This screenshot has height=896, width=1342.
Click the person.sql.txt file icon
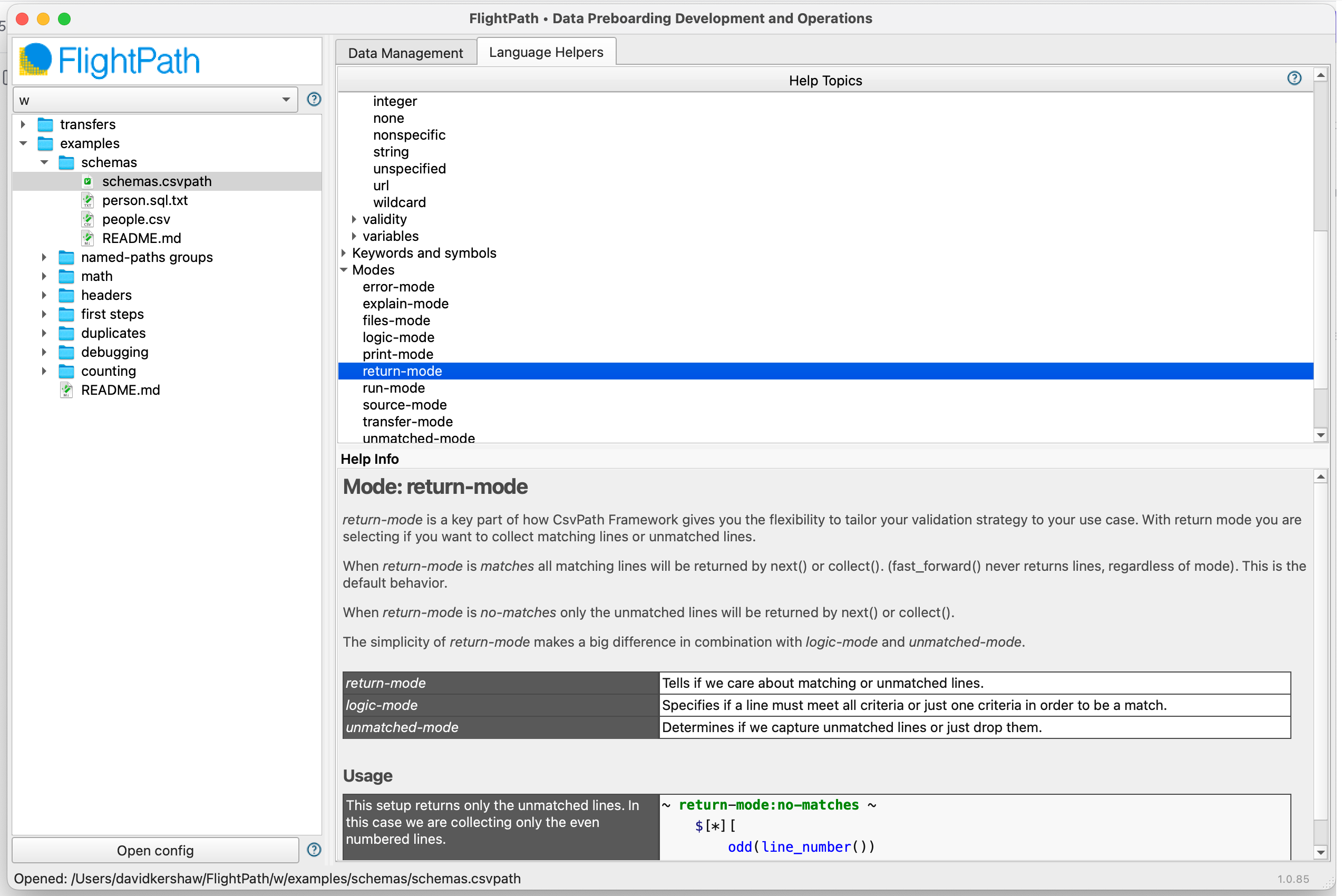click(88, 201)
